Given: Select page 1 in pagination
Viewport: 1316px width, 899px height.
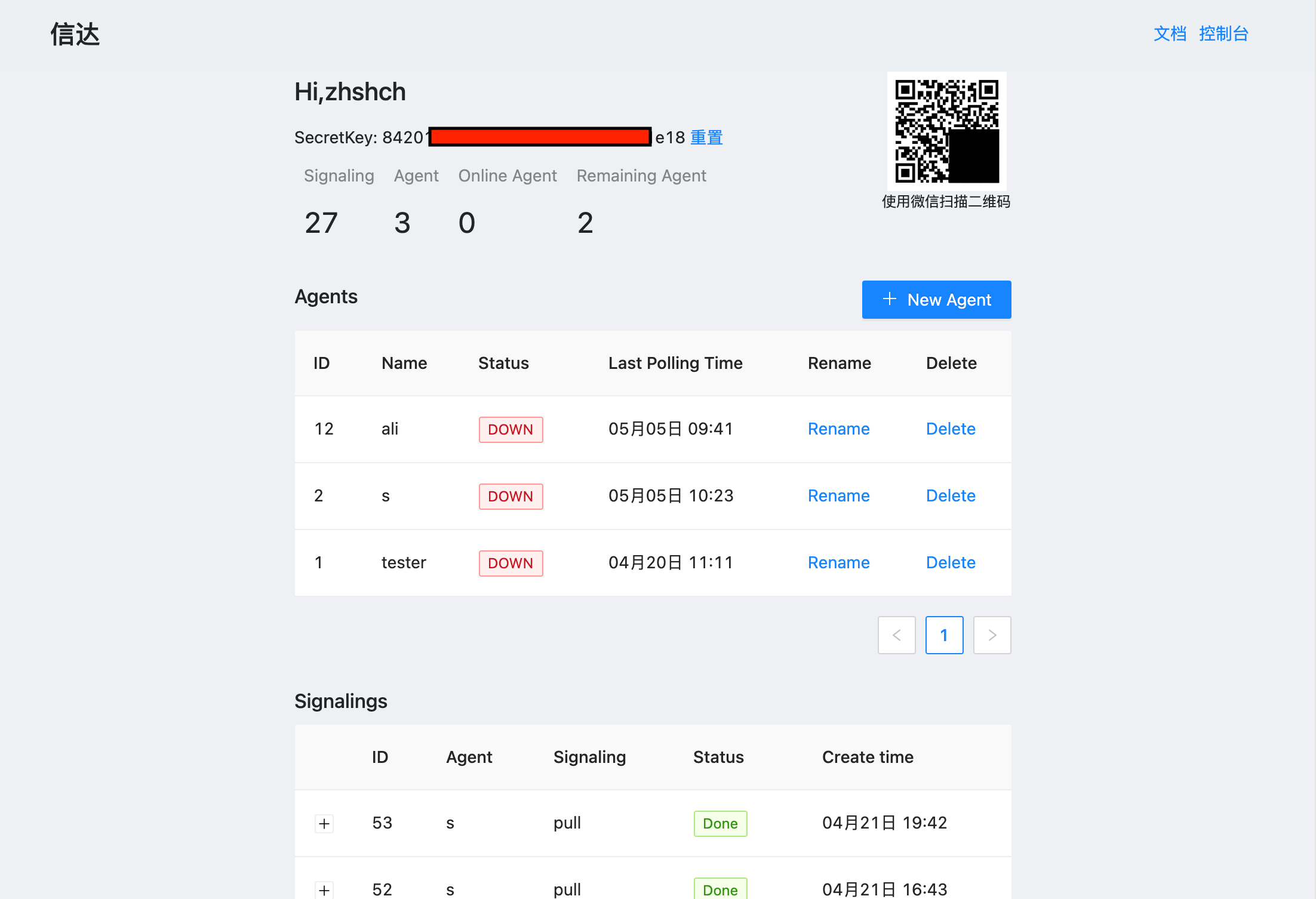Looking at the screenshot, I should (x=944, y=635).
